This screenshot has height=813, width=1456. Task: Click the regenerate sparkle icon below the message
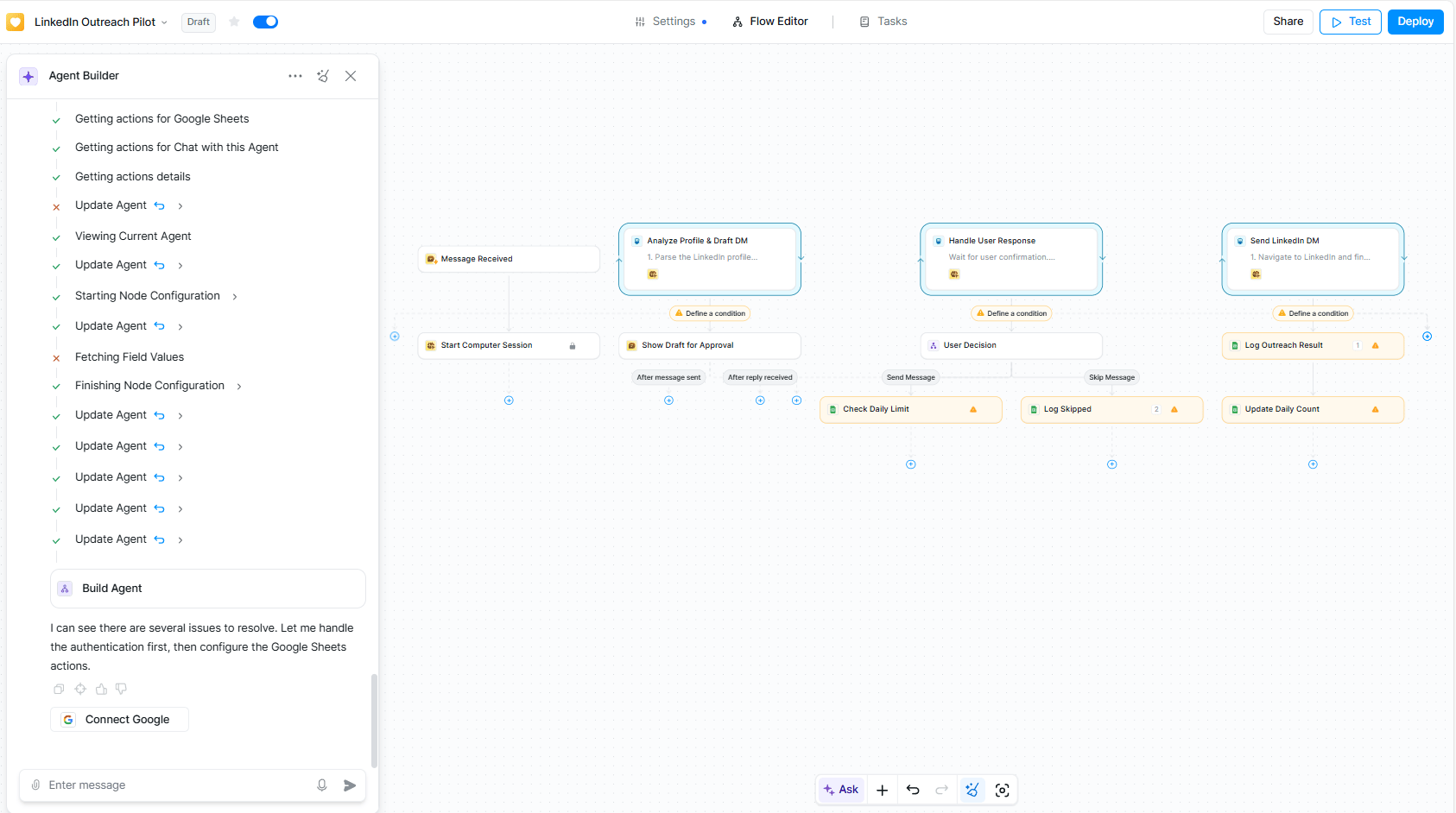click(80, 689)
